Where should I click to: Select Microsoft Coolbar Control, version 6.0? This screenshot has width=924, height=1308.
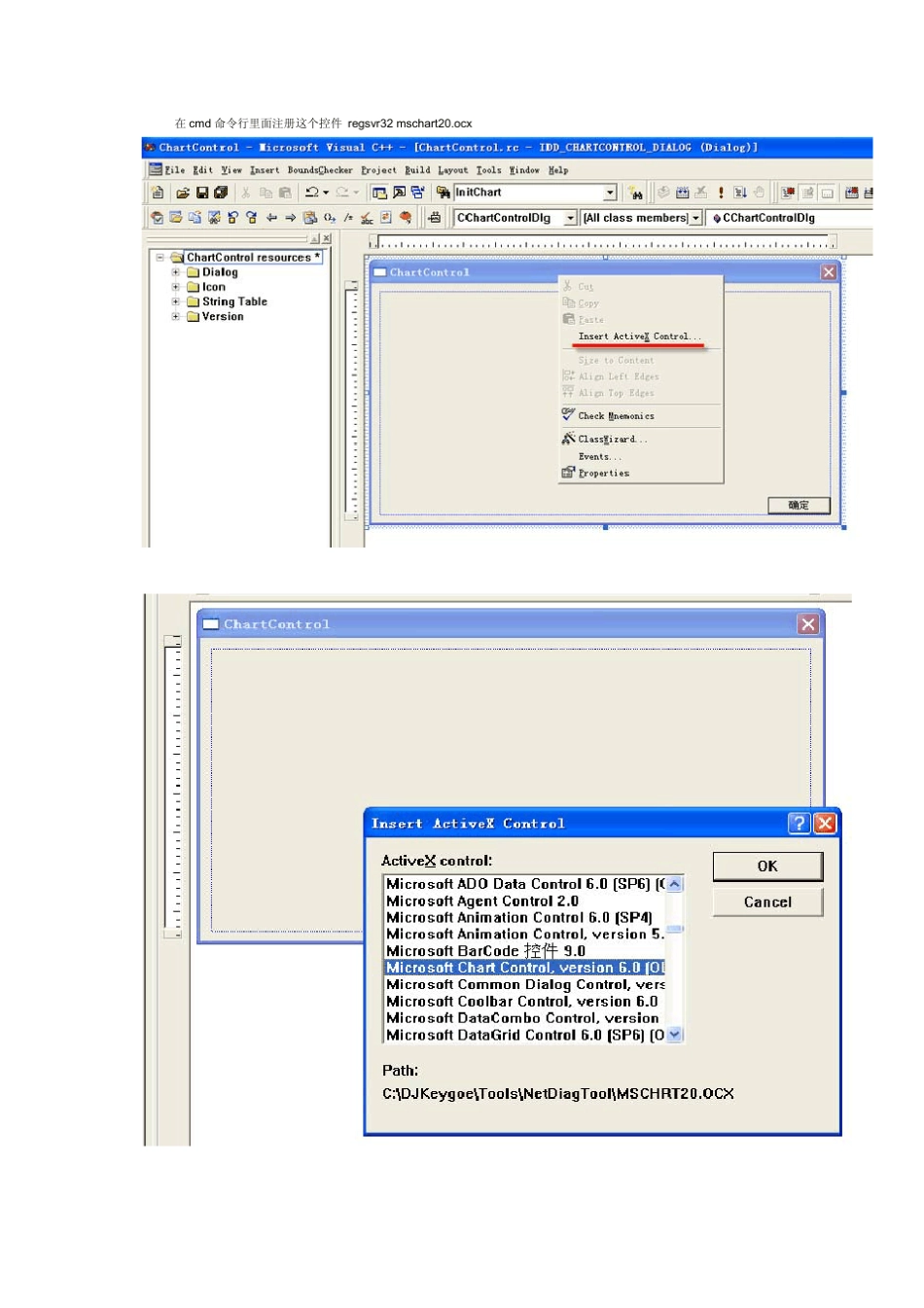(525, 1001)
